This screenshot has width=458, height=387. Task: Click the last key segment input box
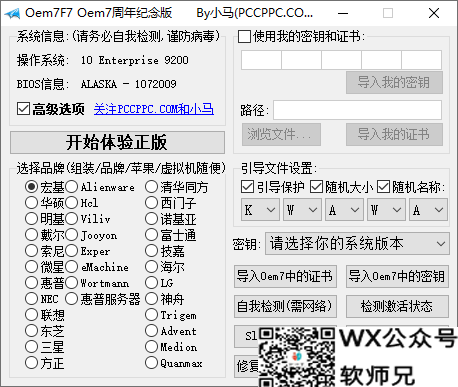point(422,60)
